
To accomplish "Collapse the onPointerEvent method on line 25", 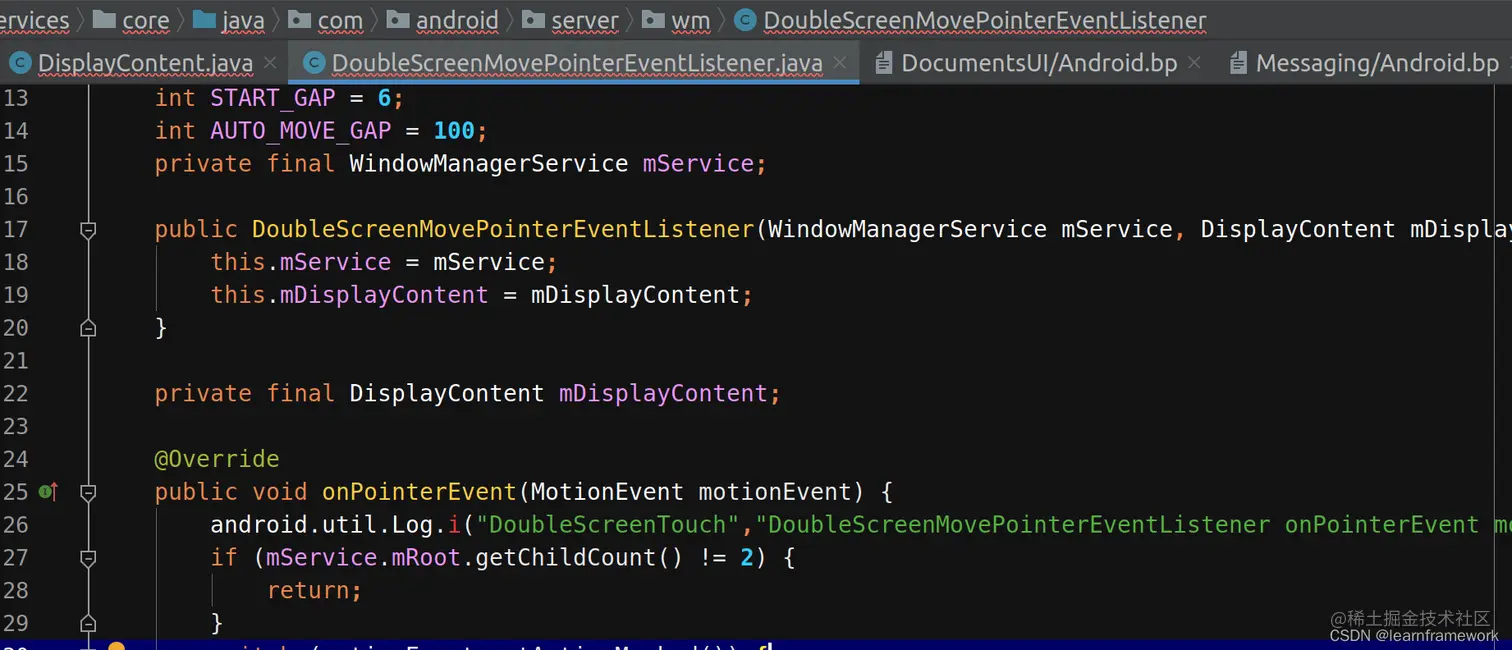I will coord(88,492).
